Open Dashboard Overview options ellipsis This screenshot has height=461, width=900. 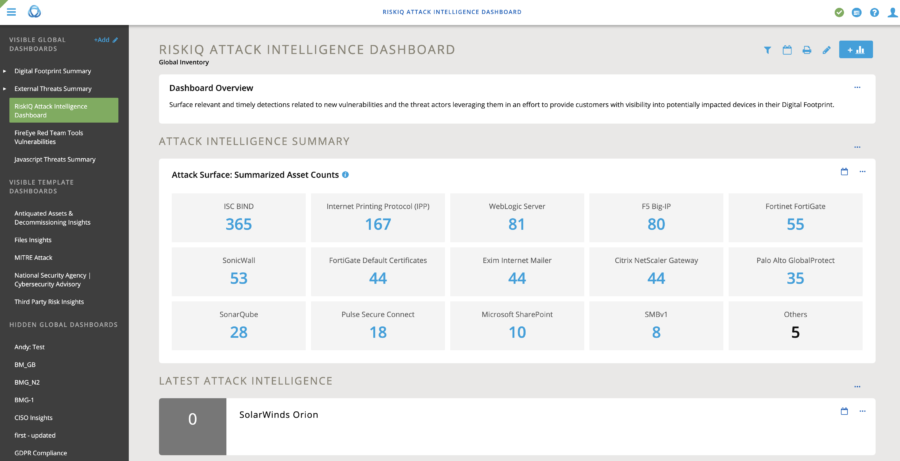click(x=857, y=88)
